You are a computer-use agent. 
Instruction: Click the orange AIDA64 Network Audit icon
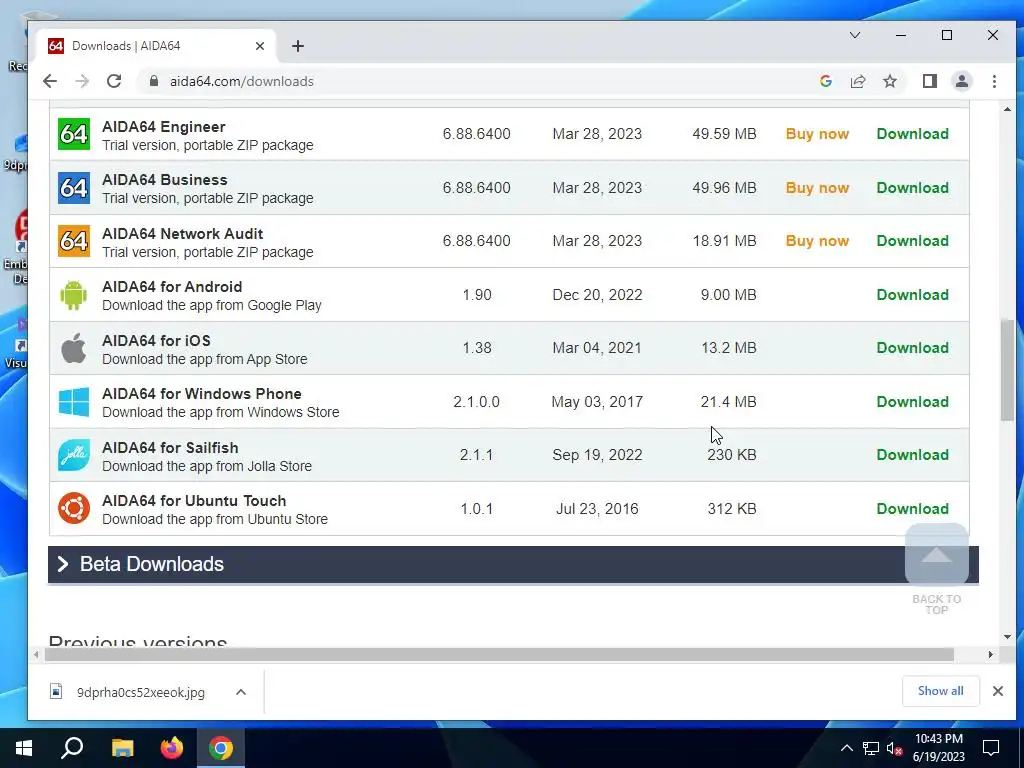(x=74, y=241)
